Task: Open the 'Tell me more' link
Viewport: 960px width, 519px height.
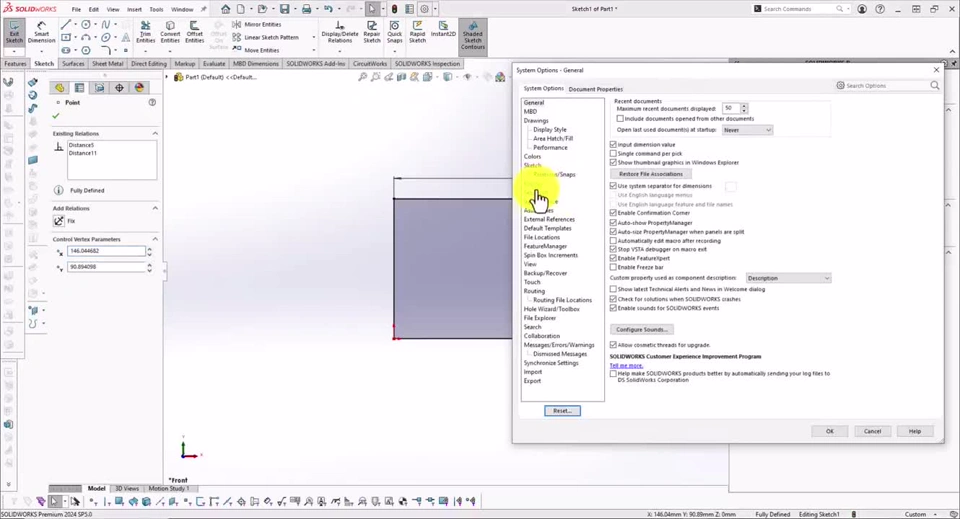Action: point(626,365)
